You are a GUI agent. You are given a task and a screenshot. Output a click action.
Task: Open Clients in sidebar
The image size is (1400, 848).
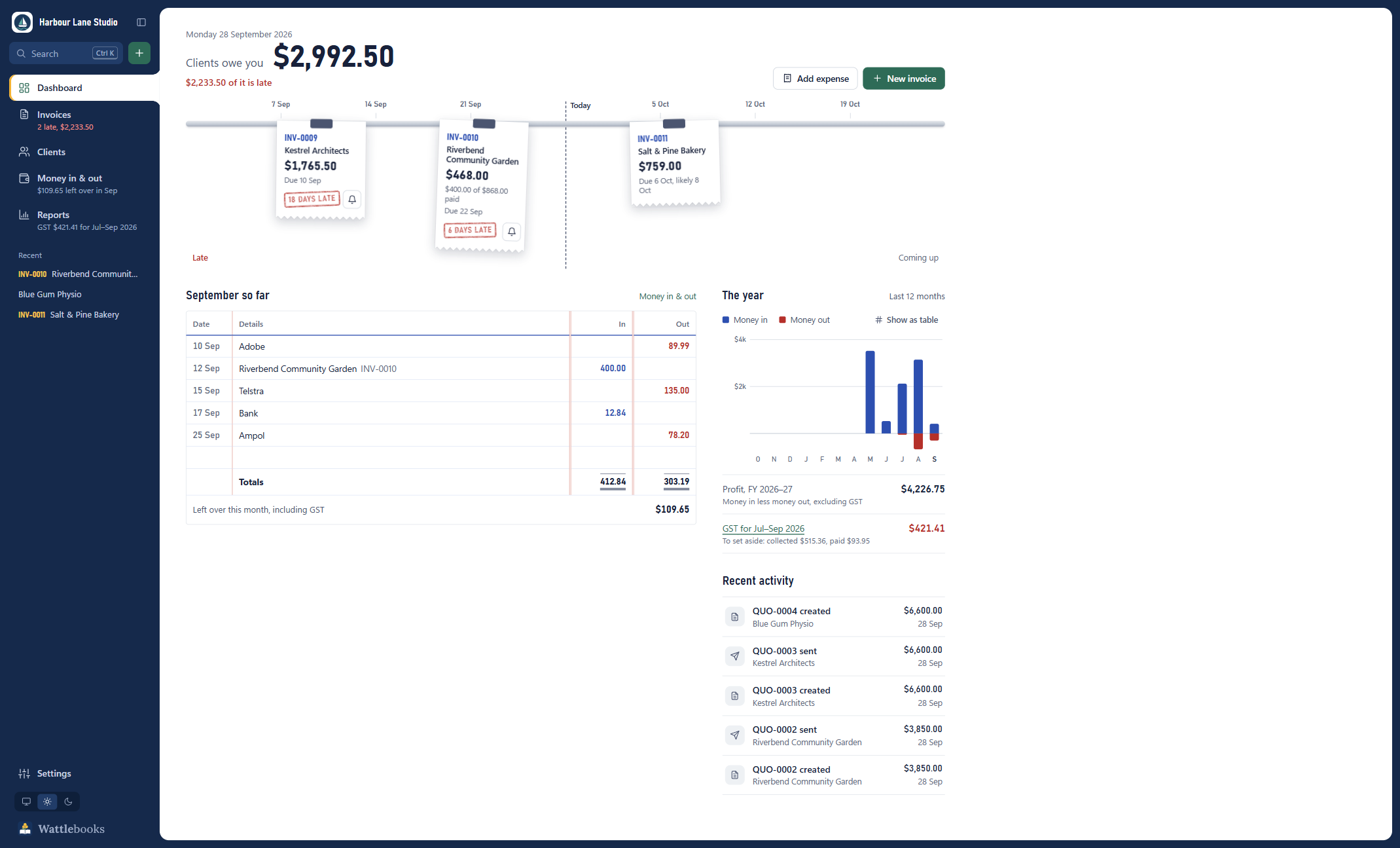point(84,152)
